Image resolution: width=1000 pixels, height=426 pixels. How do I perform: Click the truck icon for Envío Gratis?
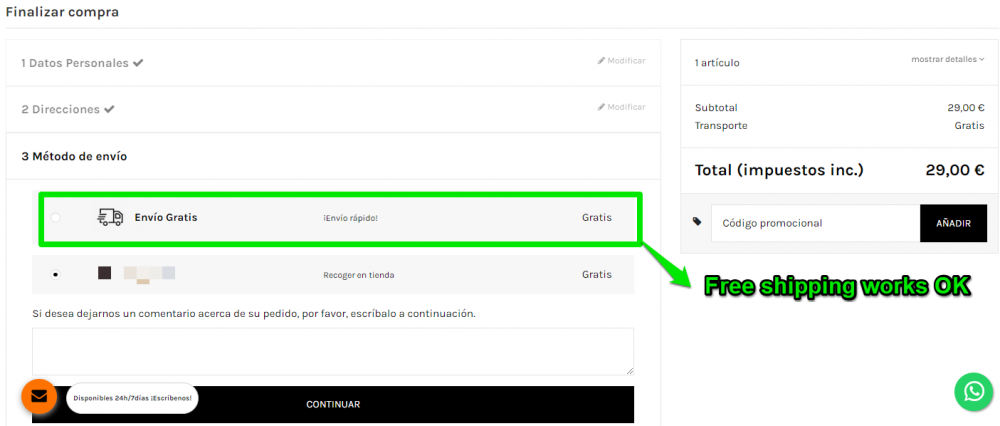(110, 217)
